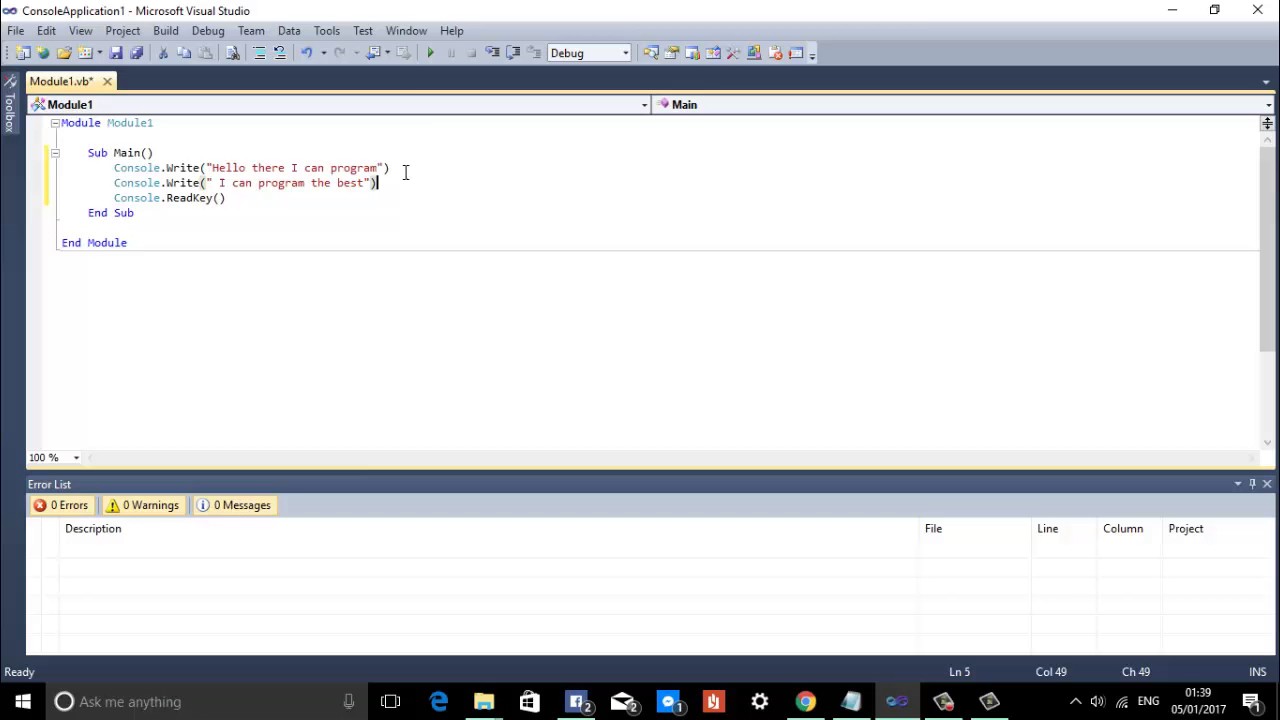This screenshot has height=720, width=1280.
Task: Open Google Chrome from the taskbar
Action: pos(805,701)
